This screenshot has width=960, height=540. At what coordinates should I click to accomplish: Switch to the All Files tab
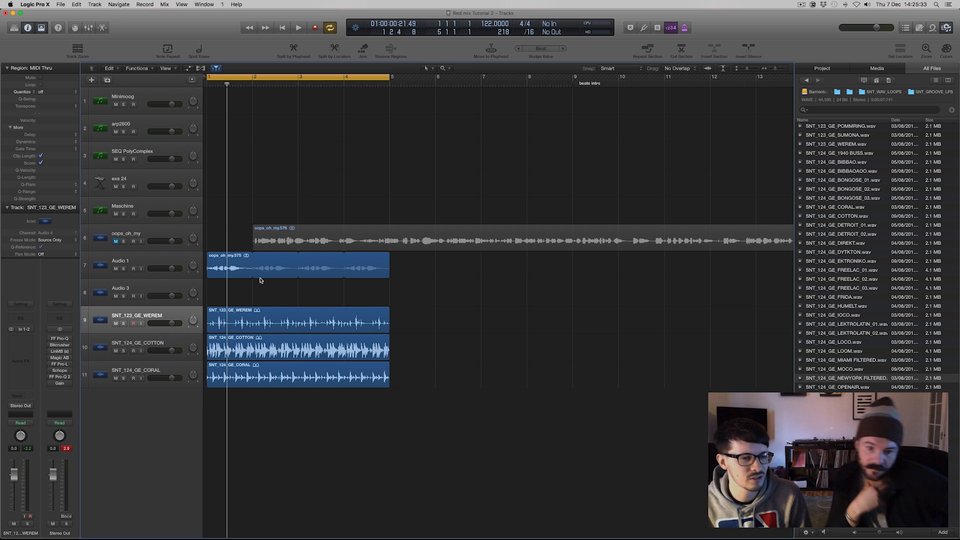(x=932, y=69)
